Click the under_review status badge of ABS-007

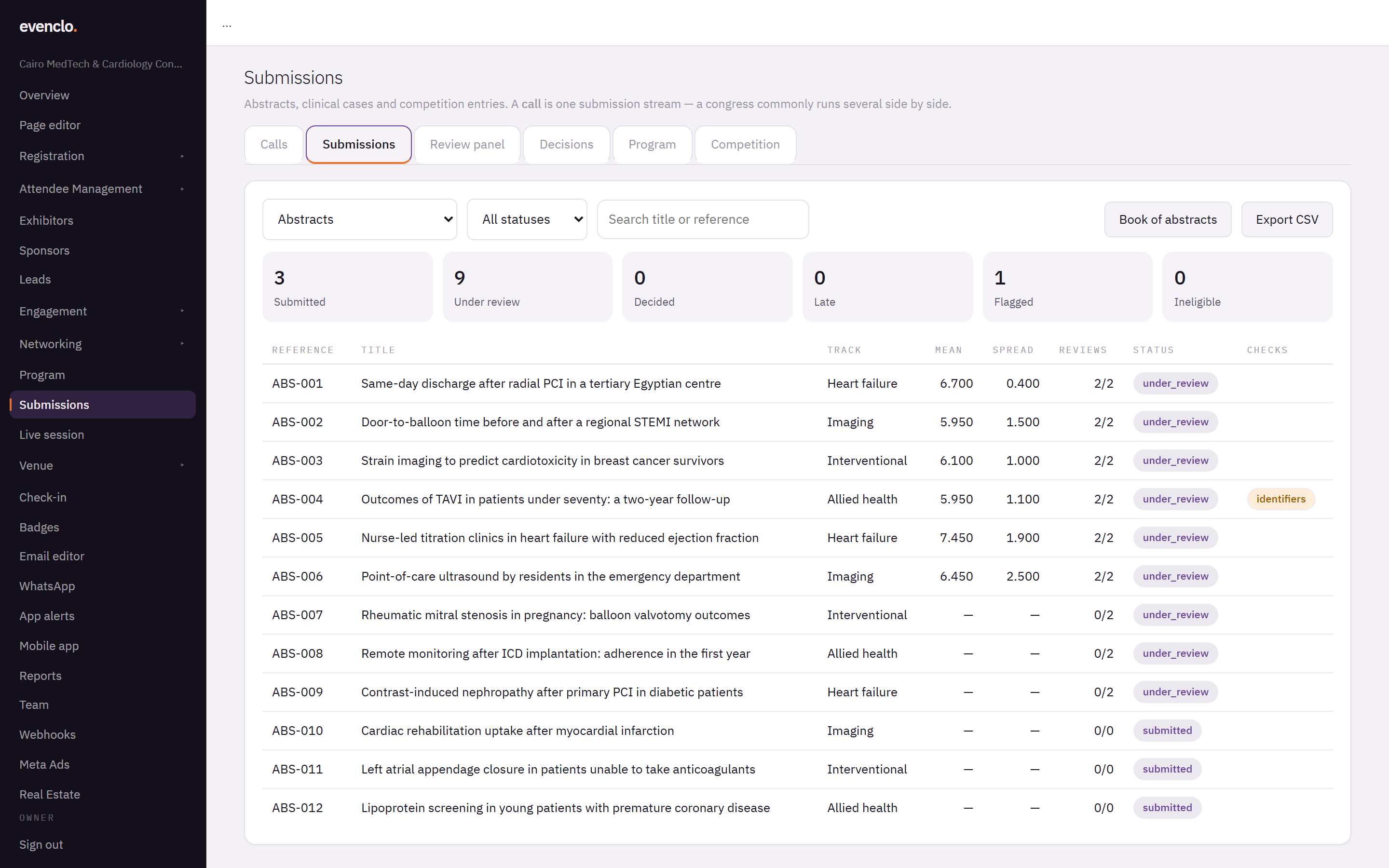pyautogui.click(x=1175, y=615)
